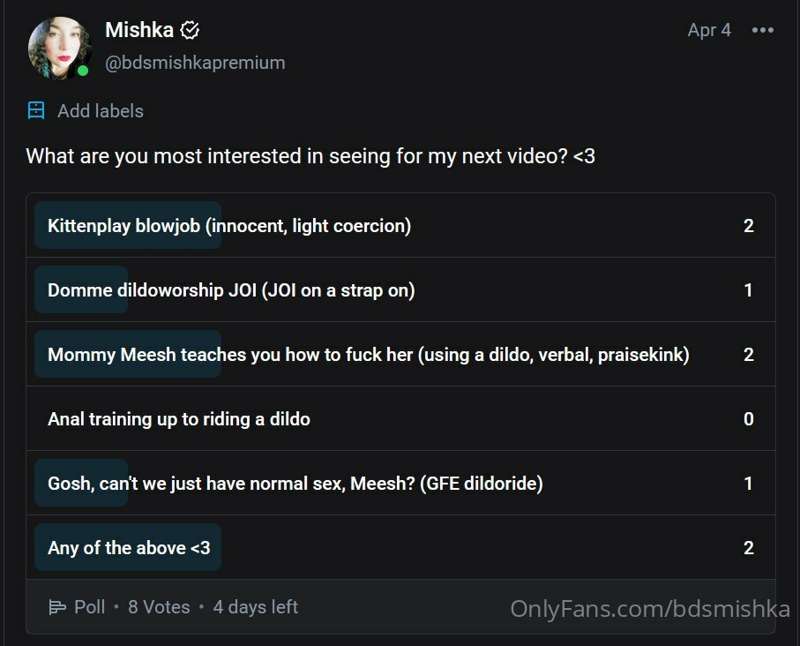Click the post question text about next video
Screen dimensions: 800x646
coord(311,156)
